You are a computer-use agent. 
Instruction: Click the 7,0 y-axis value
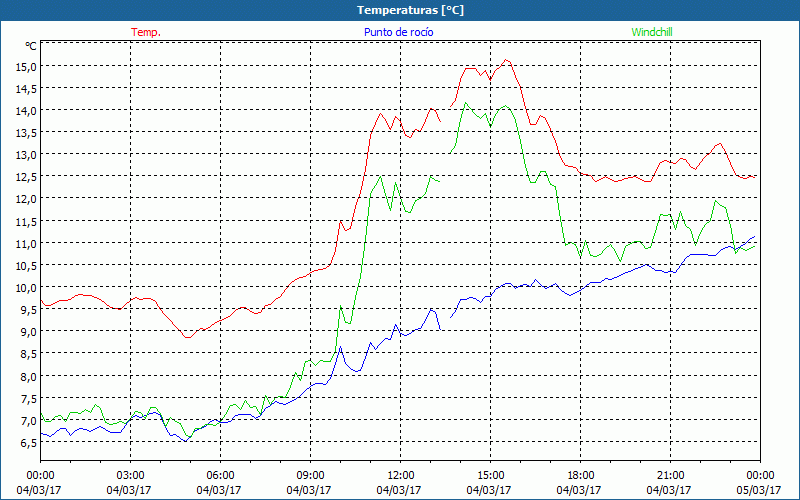[x=29, y=421]
